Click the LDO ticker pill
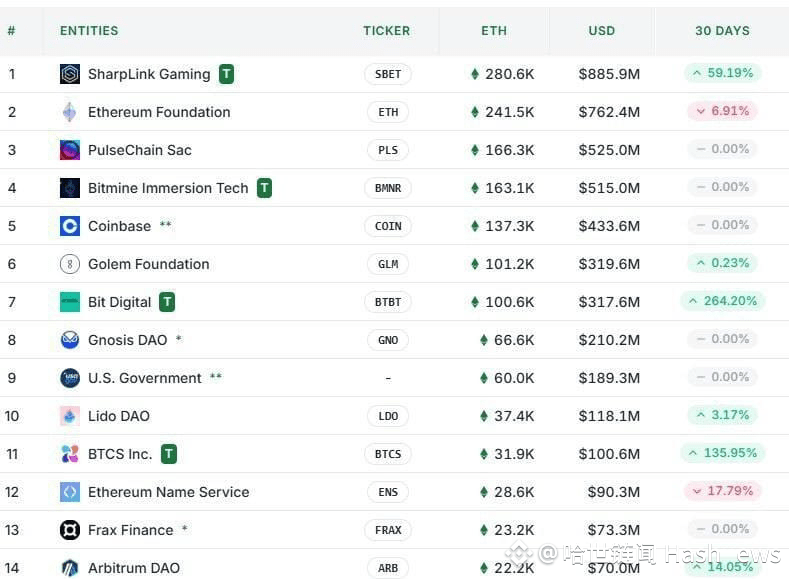Screen dimensions: 789x579 coord(388,416)
